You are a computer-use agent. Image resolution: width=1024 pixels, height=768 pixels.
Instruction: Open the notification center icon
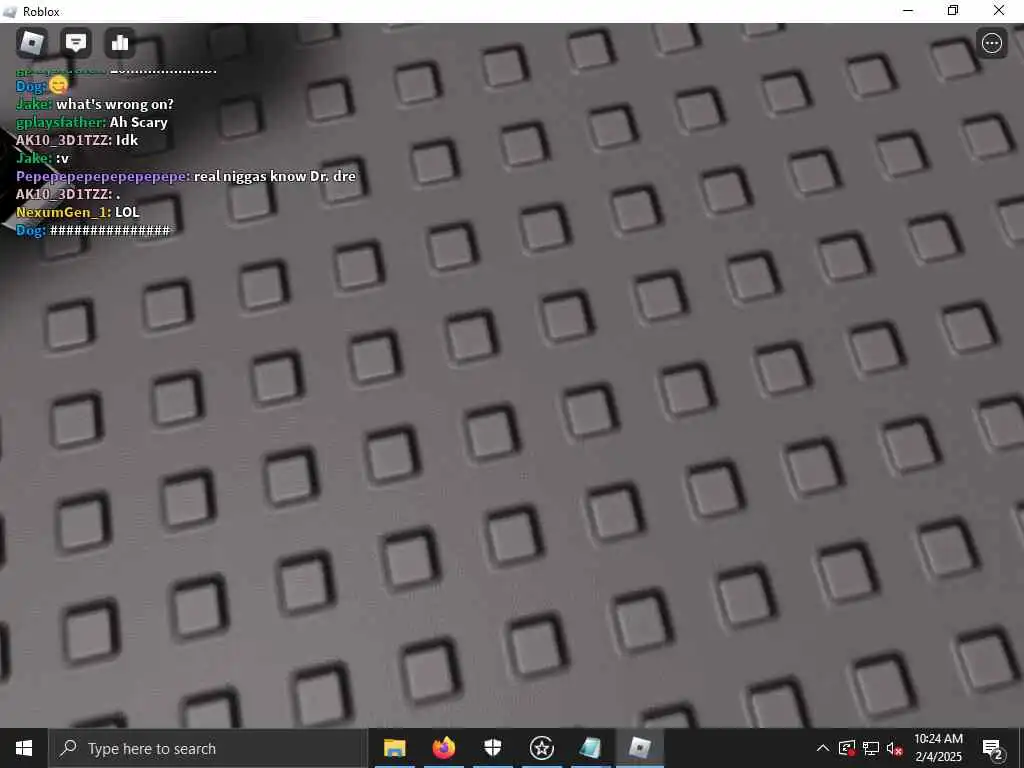(x=993, y=748)
